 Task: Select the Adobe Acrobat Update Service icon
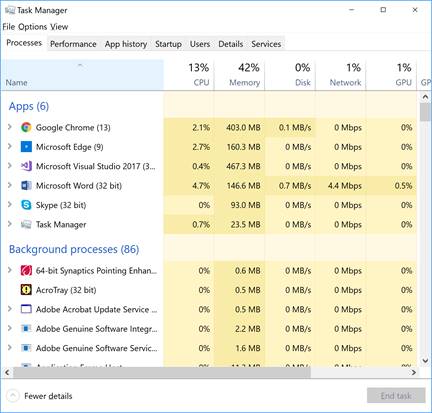26,309
